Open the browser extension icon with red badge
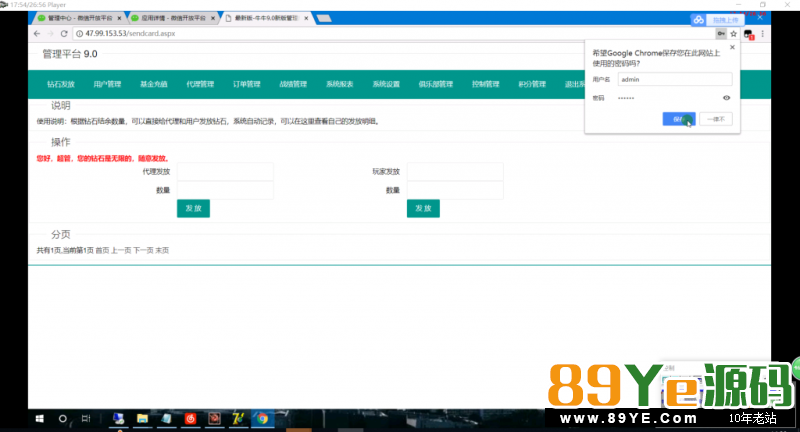The height and width of the screenshot is (432, 800). click(748, 34)
